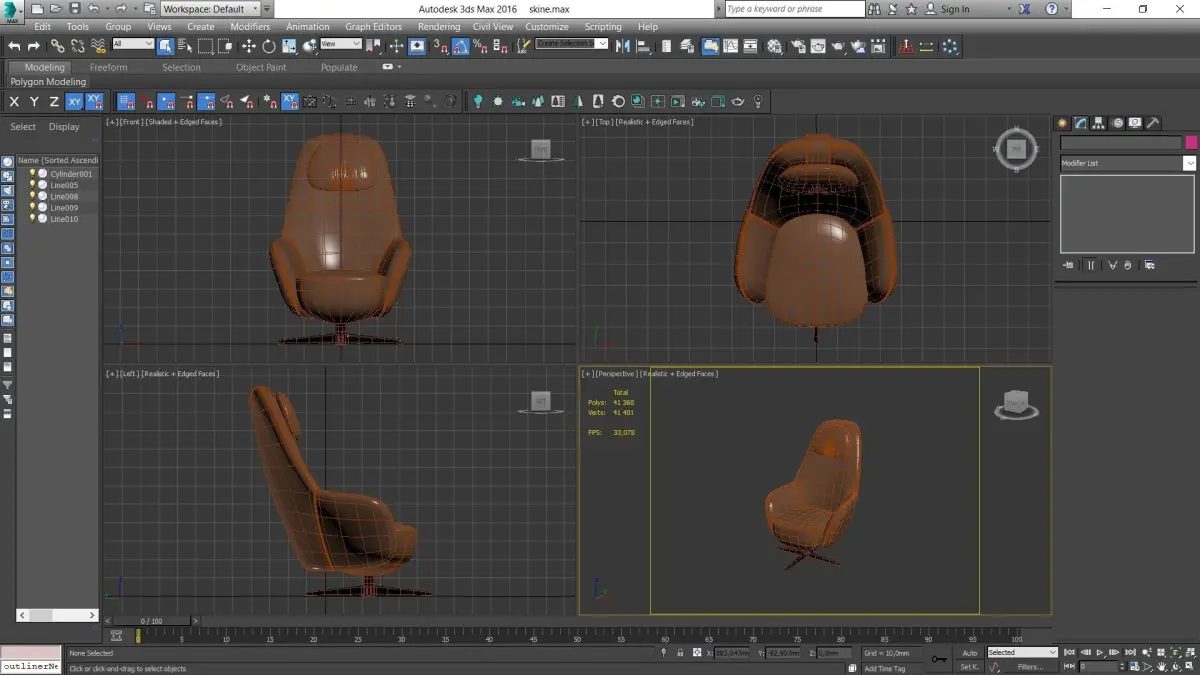Toggle XY plane axis constraint
The height and width of the screenshot is (675, 1200).
(x=74, y=101)
